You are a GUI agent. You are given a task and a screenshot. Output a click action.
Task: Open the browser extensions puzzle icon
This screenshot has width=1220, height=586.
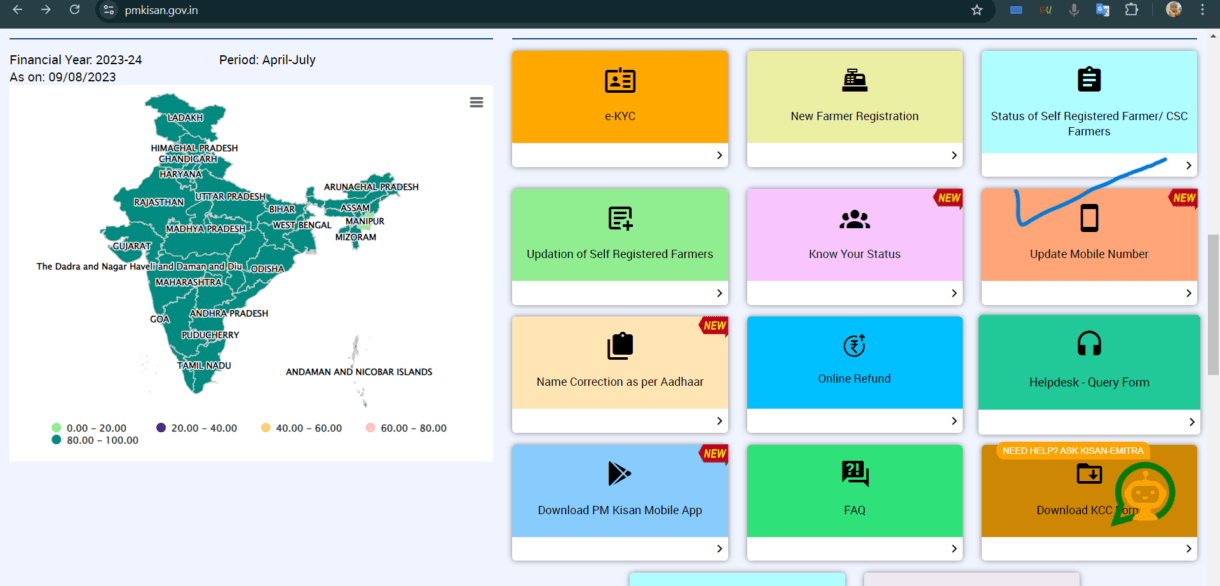(x=1132, y=10)
